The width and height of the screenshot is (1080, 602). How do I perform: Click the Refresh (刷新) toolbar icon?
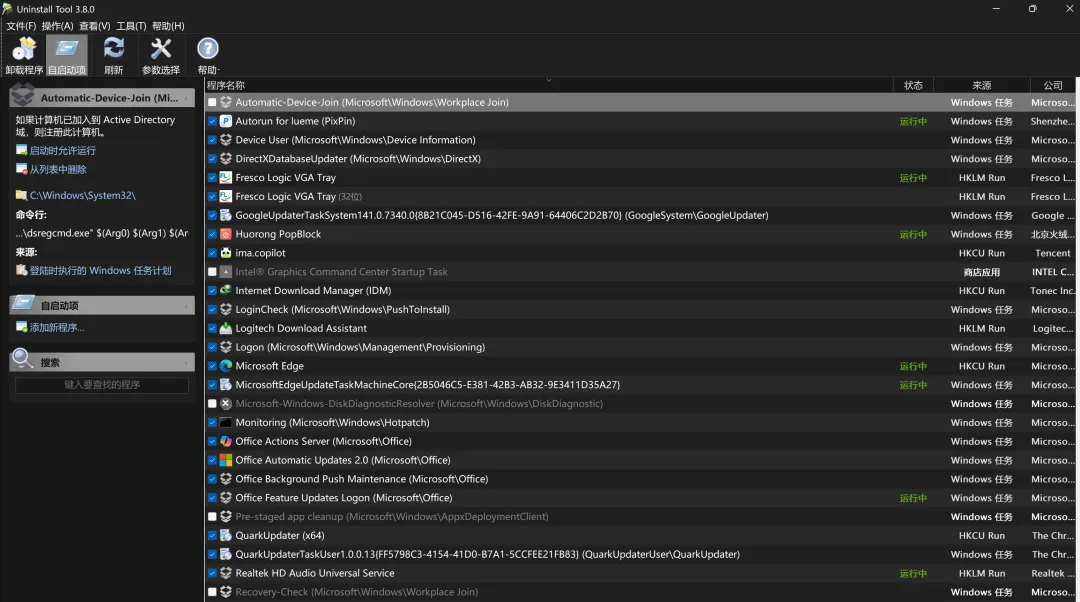(x=114, y=55)
